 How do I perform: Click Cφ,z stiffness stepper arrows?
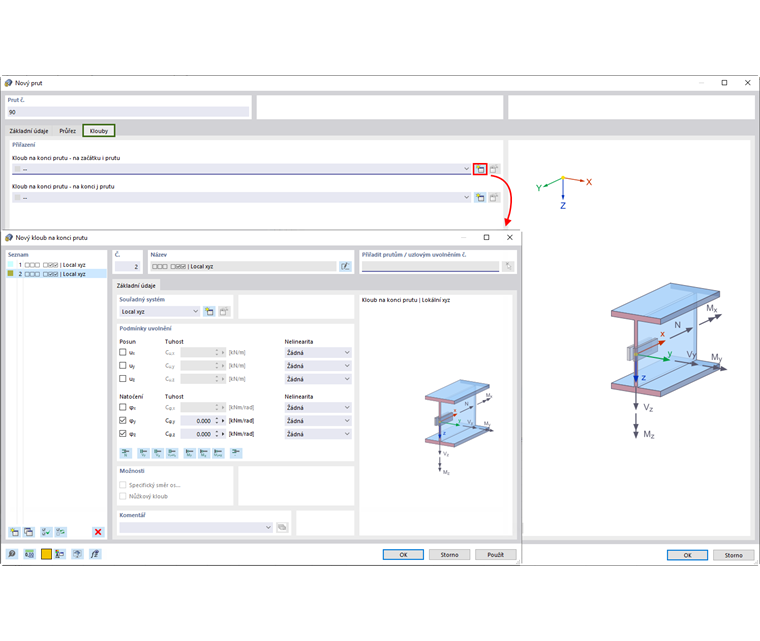pyautogui.click(x=217, y=434)
